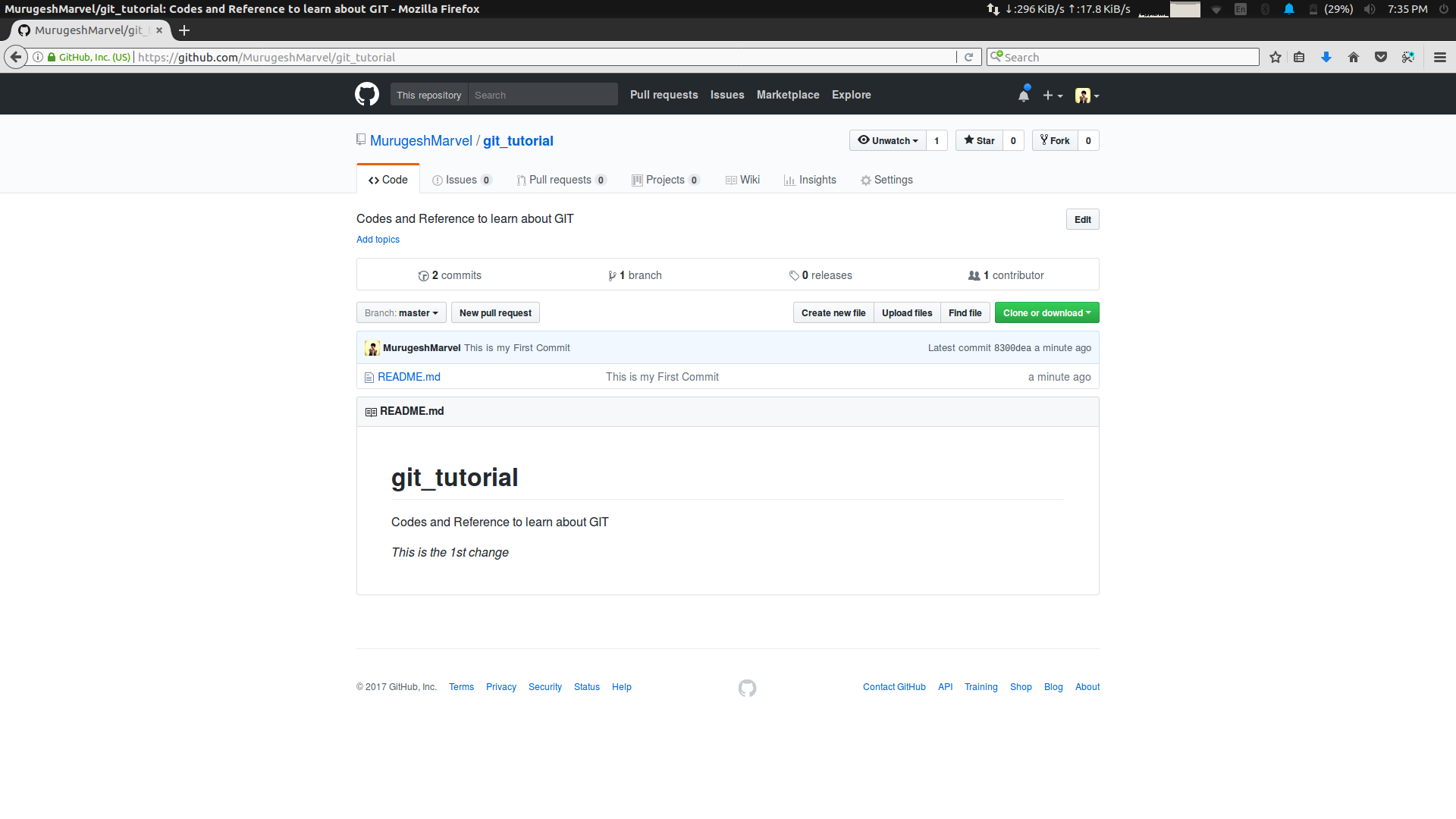1456x819 pixels.
Task: Click the Find file button
Action: pos(965,313)
